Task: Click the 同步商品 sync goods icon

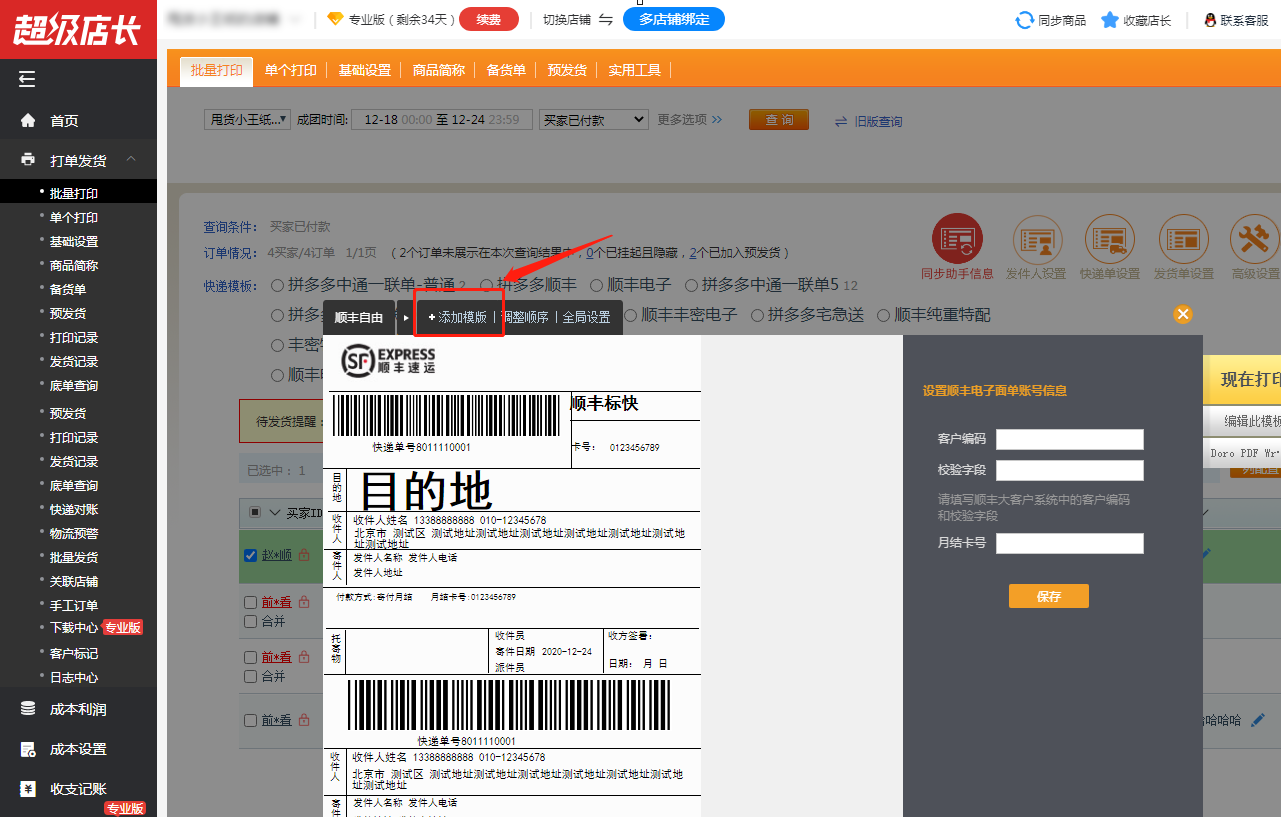Action: (x=1024, y=20)
